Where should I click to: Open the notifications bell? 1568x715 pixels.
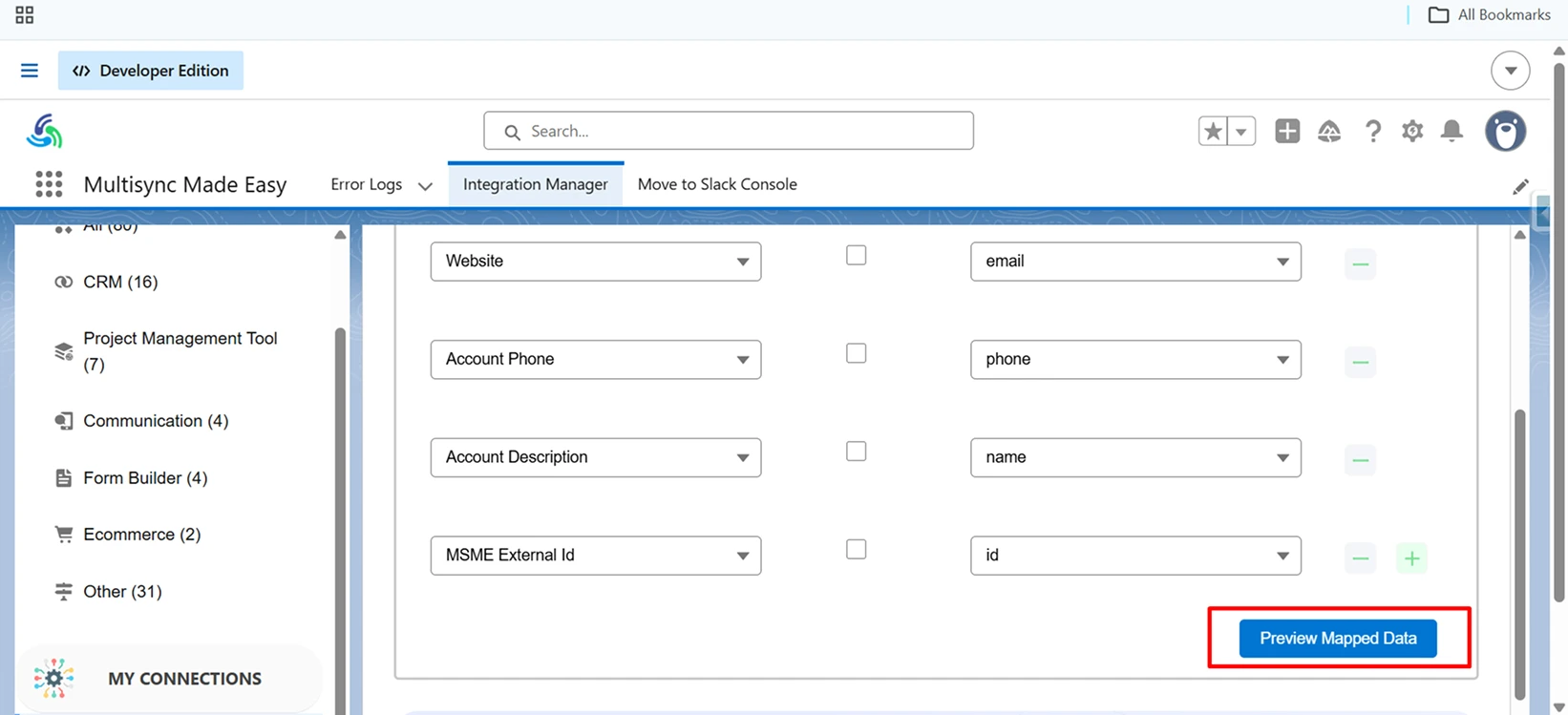(x=1451, y=131)
